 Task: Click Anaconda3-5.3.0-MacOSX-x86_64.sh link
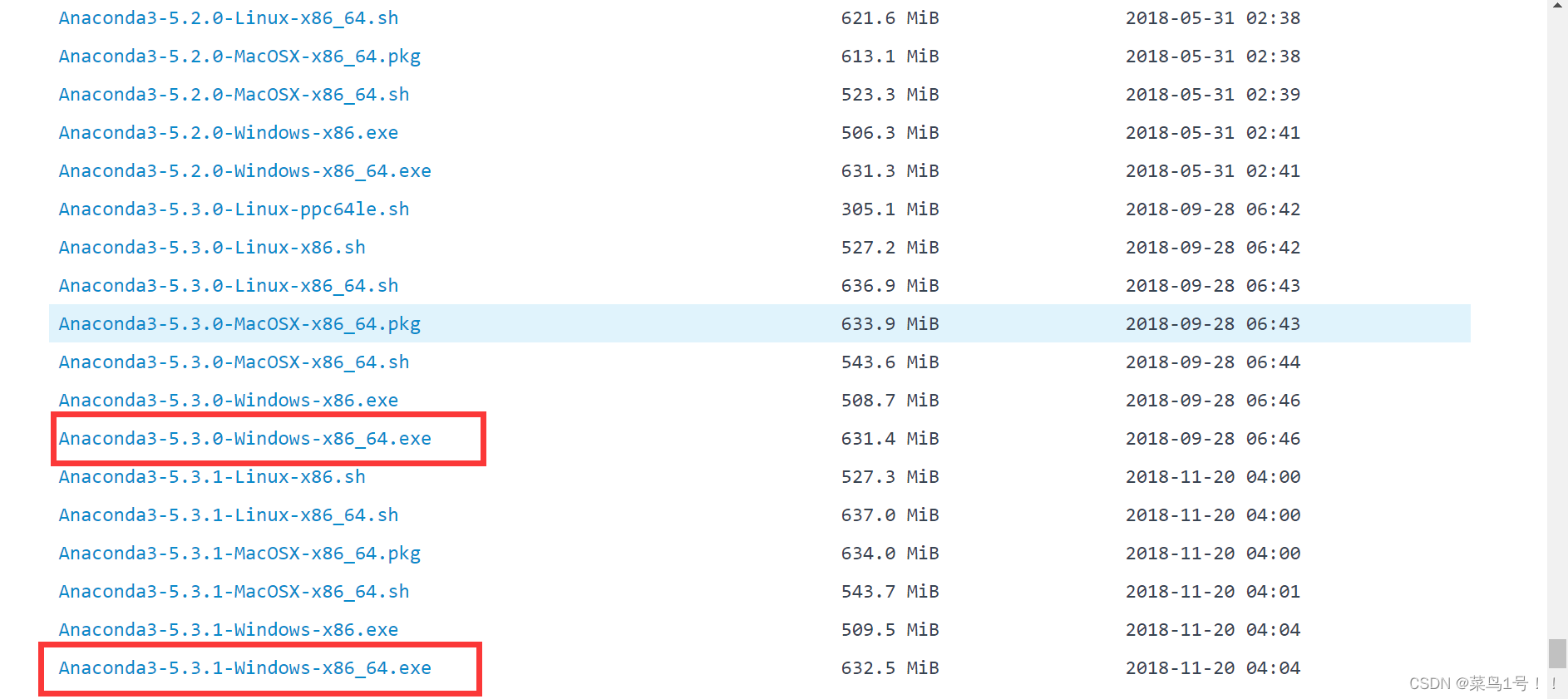[x=234, y=362]
